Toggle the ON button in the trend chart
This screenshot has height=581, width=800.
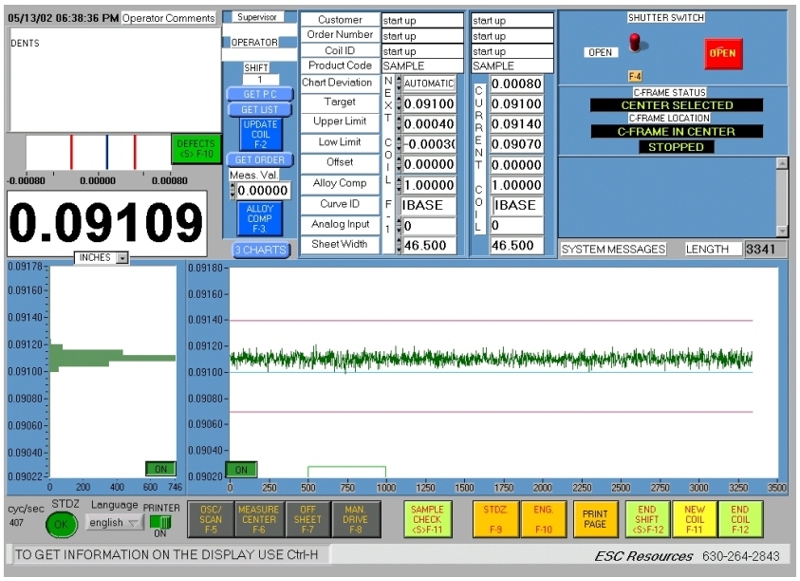point(240,469)
